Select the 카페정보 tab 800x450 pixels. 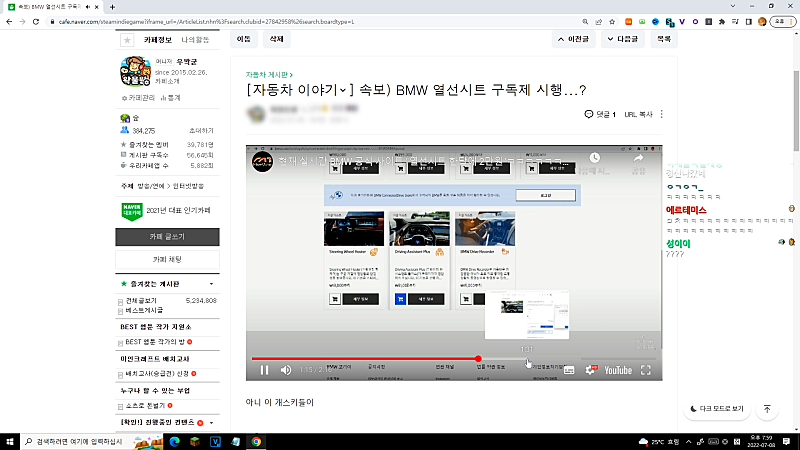coord(158,39)
